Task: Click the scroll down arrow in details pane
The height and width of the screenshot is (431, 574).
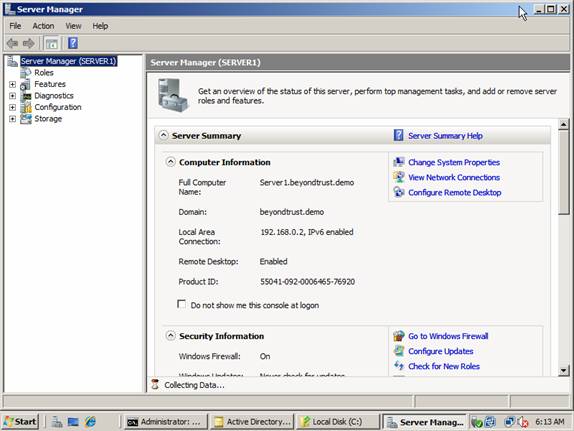Action: pyautogui.click(x=564, y=370)
